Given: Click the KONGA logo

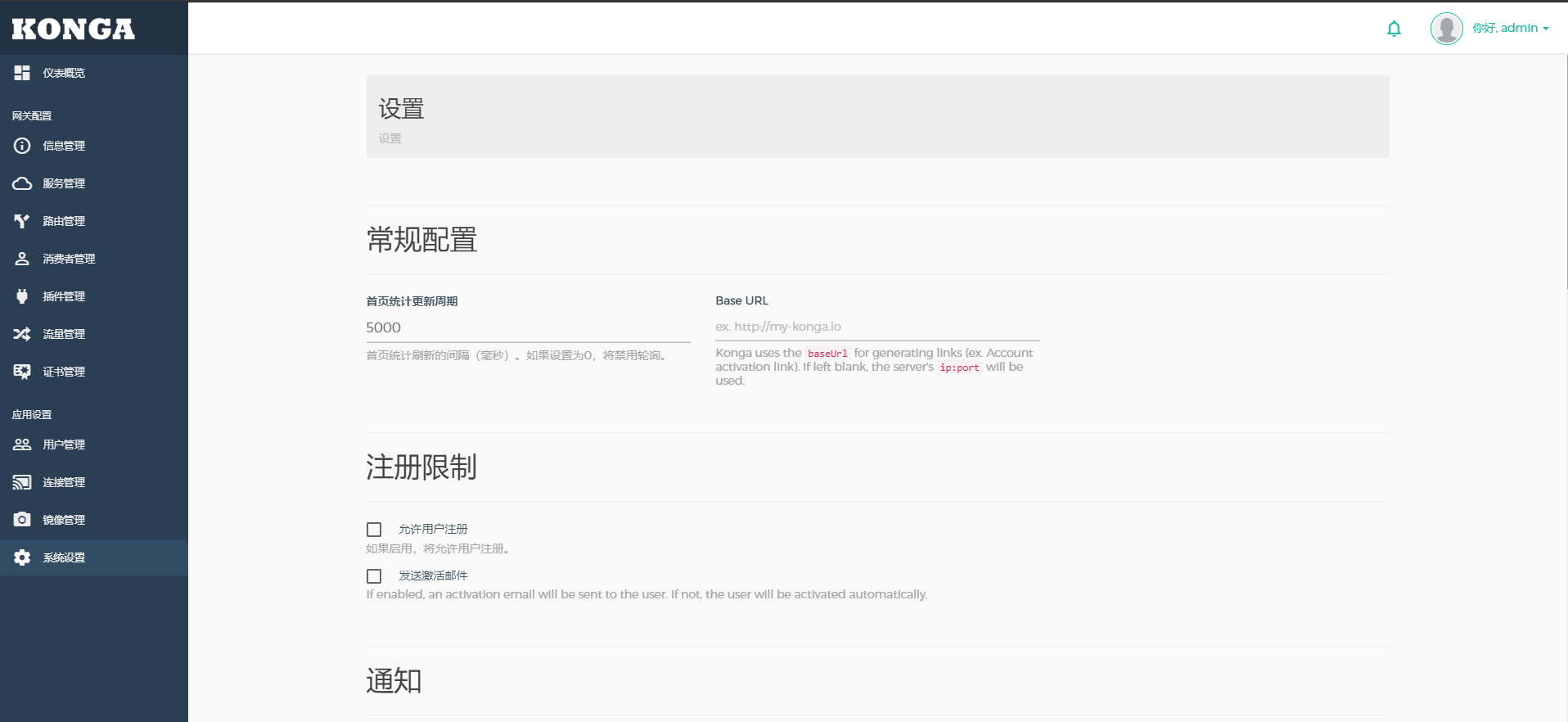Looking at the screenshot, I should coord(74,29).
